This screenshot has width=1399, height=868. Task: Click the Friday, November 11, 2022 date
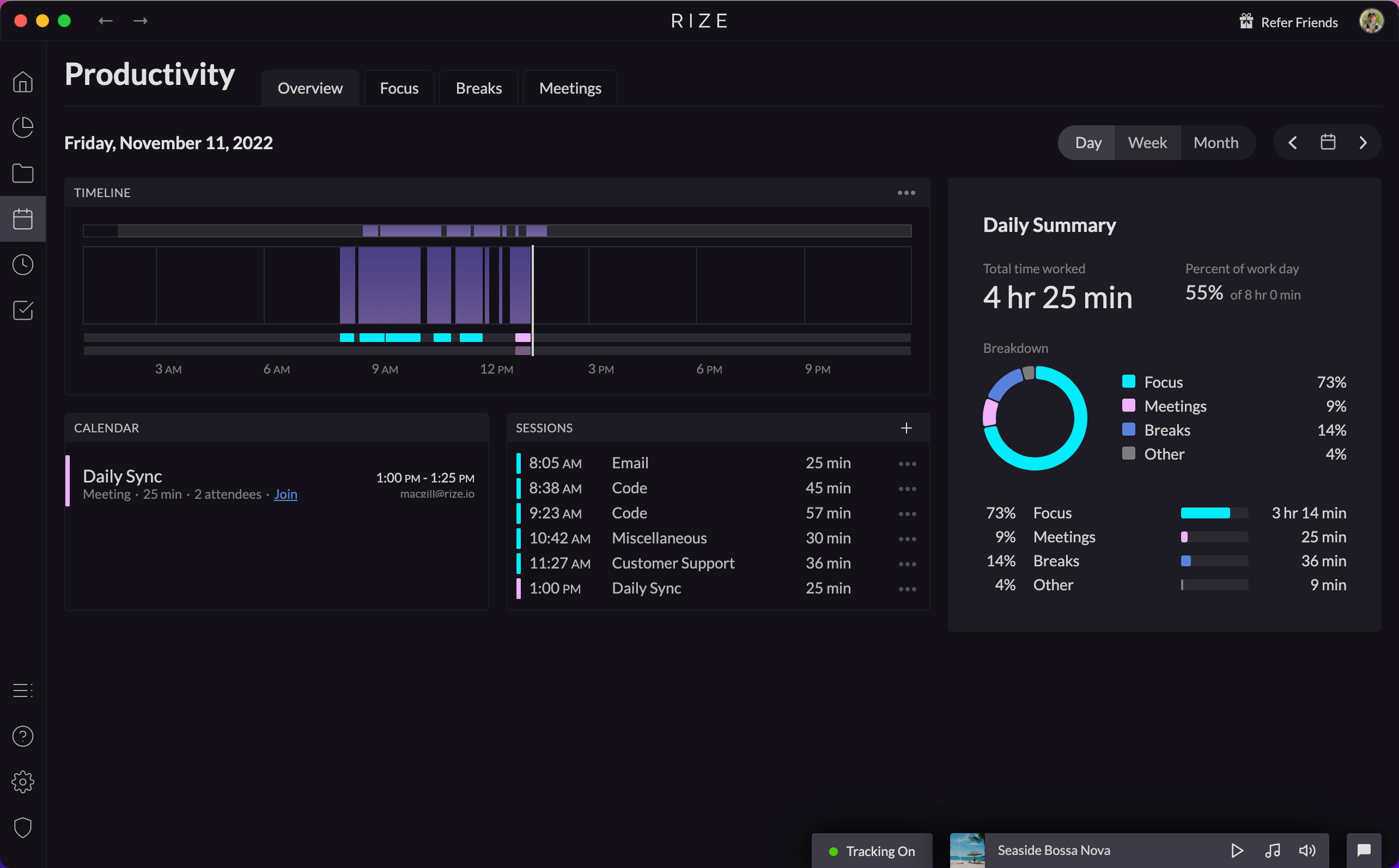coord(168,143)
